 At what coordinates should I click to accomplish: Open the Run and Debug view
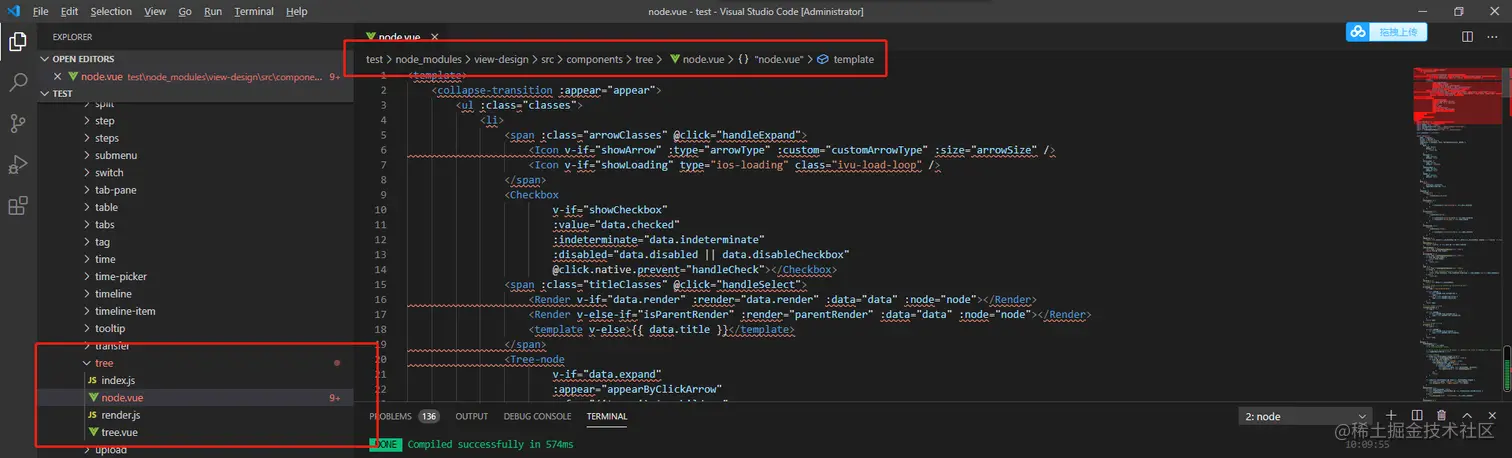pyautogui.click(x=18, y=164)
